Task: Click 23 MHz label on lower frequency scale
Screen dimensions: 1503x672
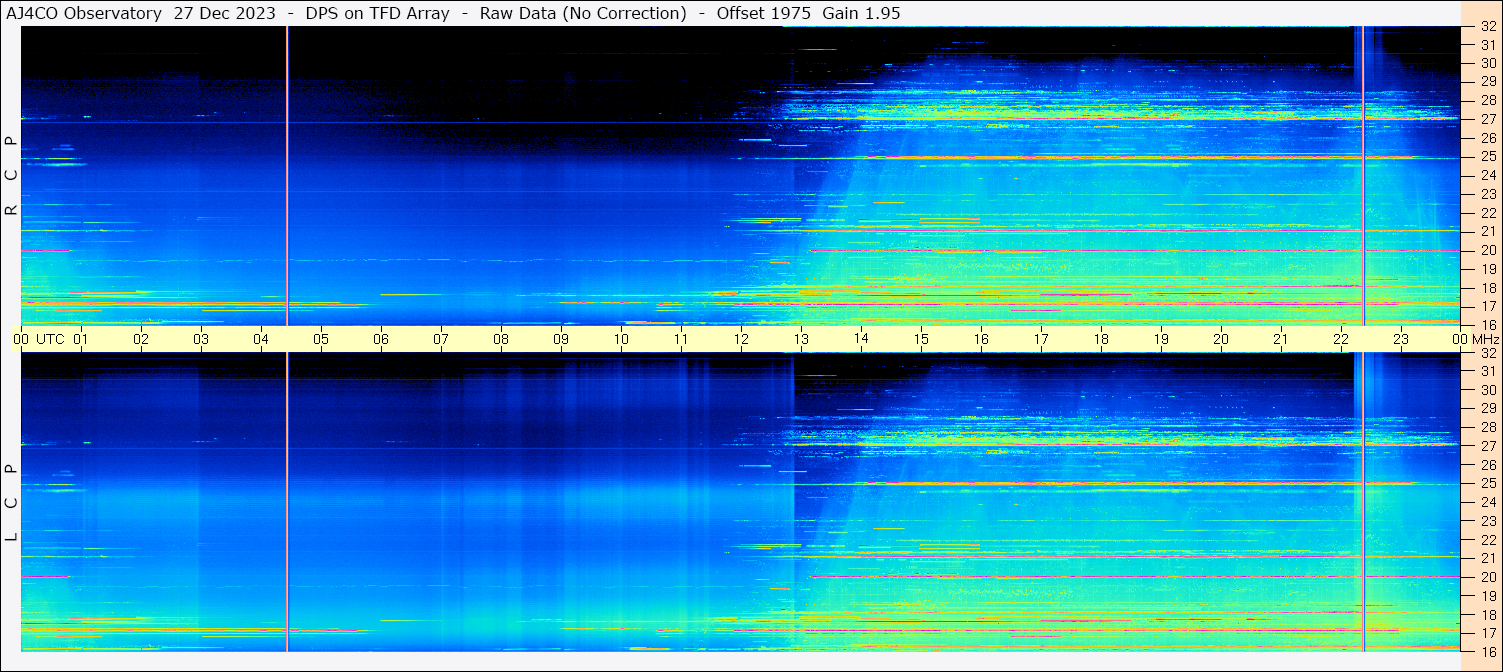Action: pos(1487,521)
